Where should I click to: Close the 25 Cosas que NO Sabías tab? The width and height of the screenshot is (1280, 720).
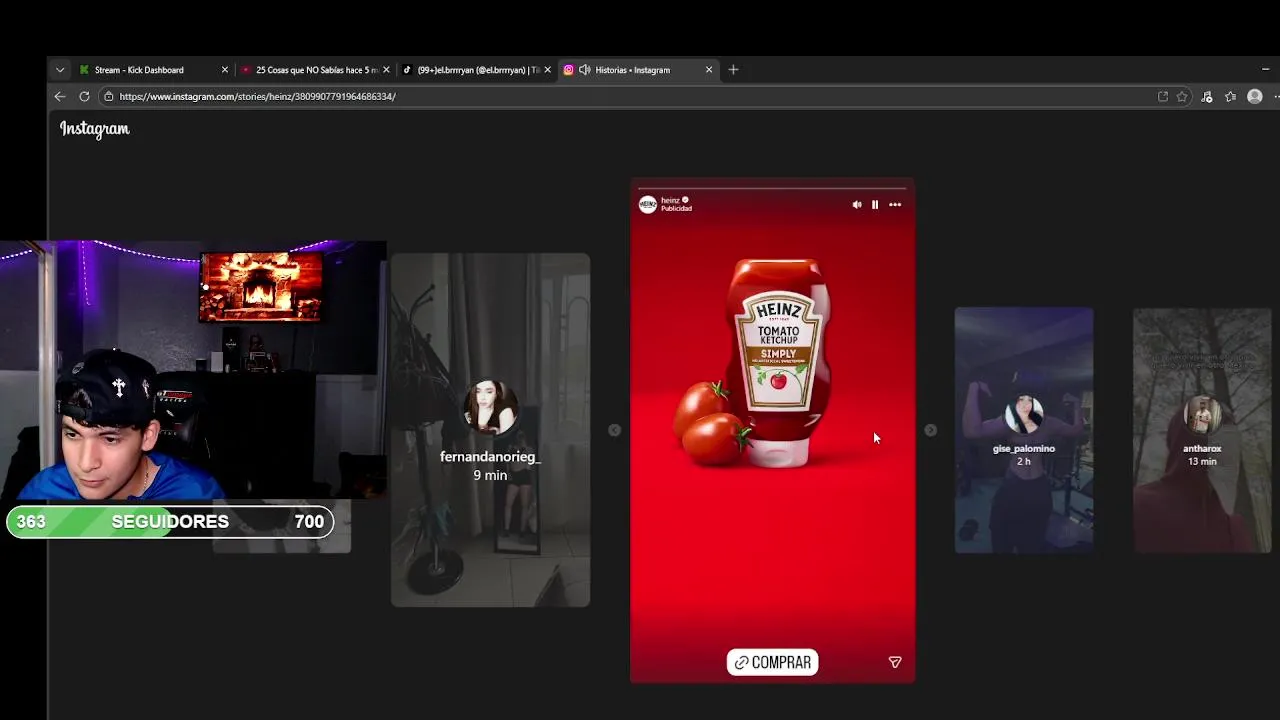tap(386, 70)
